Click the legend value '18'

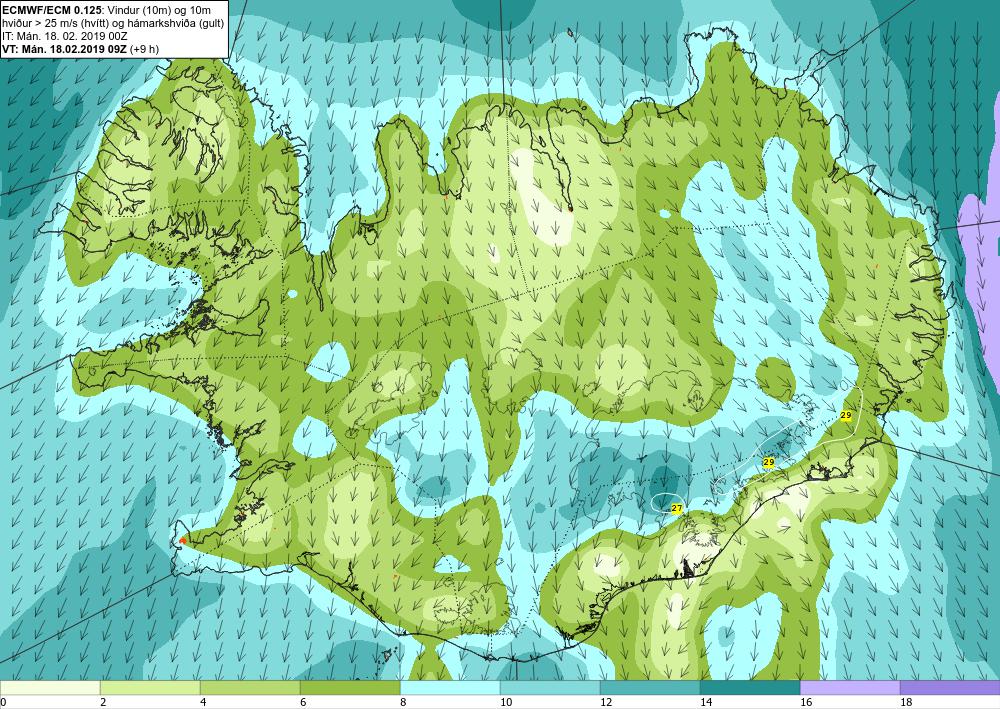point(906,703)
